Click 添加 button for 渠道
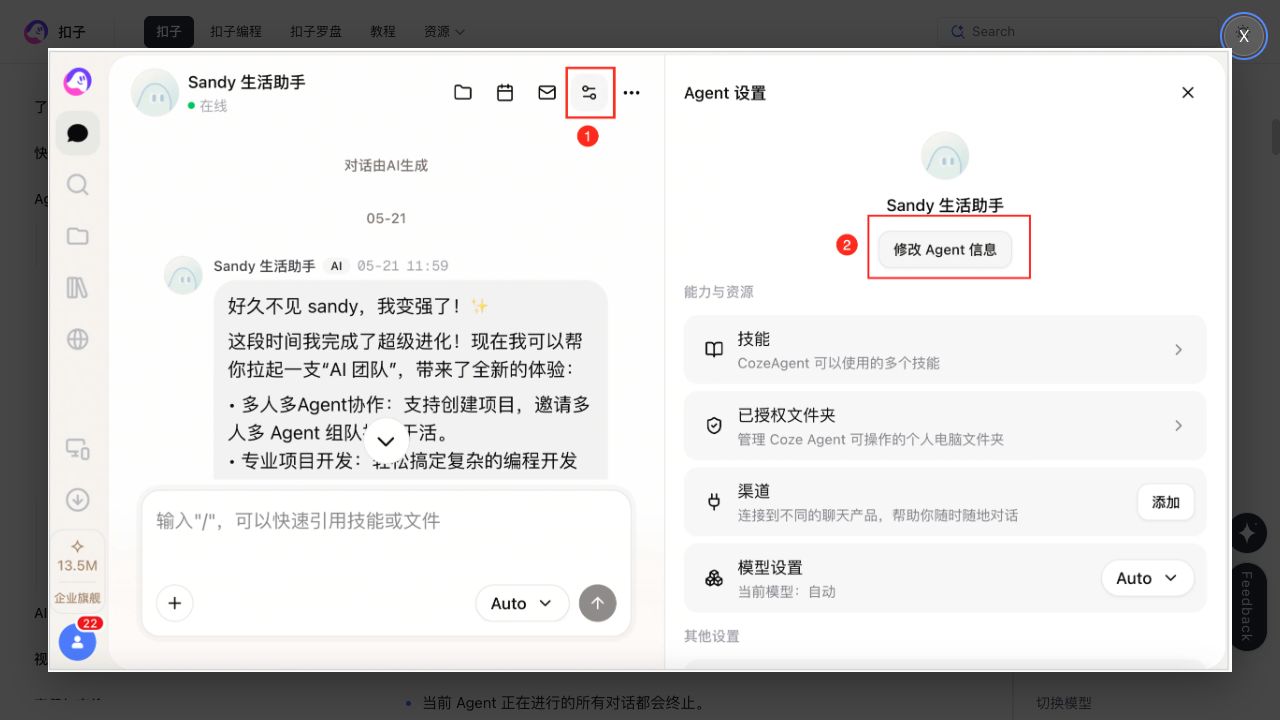This screenshot has width=1280, height=720. pos(1166,502)
